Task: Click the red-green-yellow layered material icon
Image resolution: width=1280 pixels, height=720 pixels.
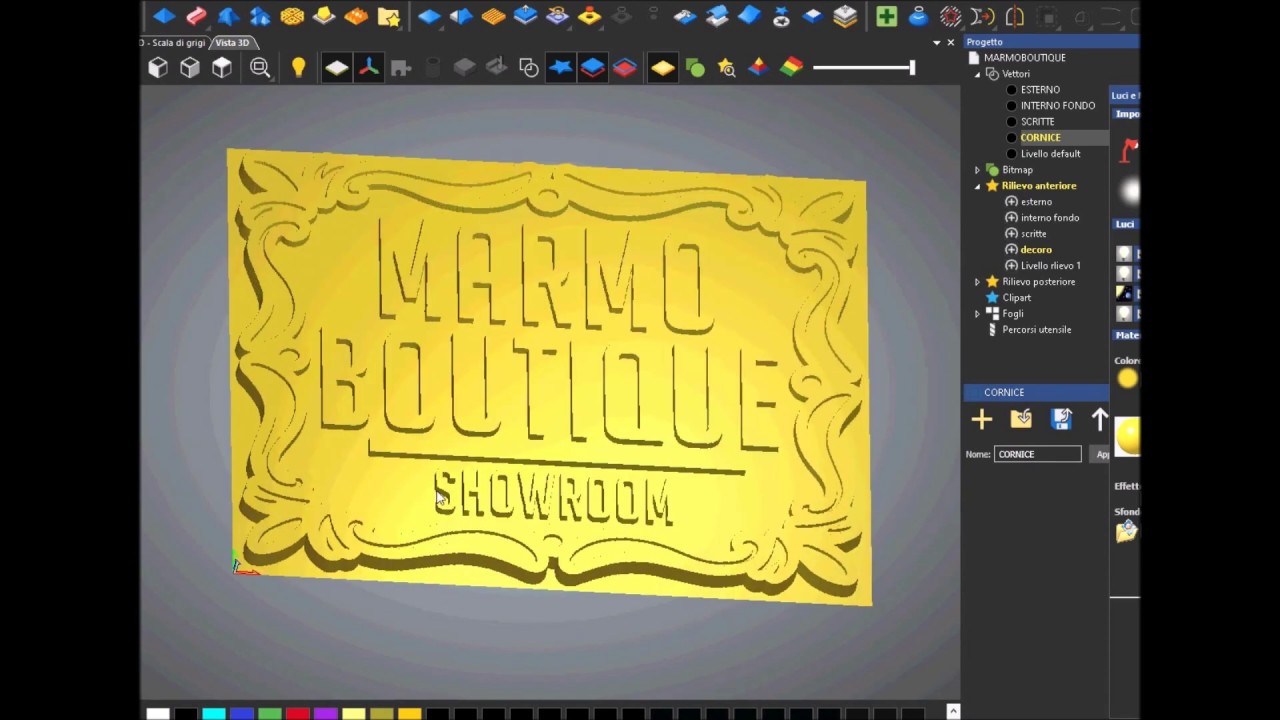Action: point(791,68)
